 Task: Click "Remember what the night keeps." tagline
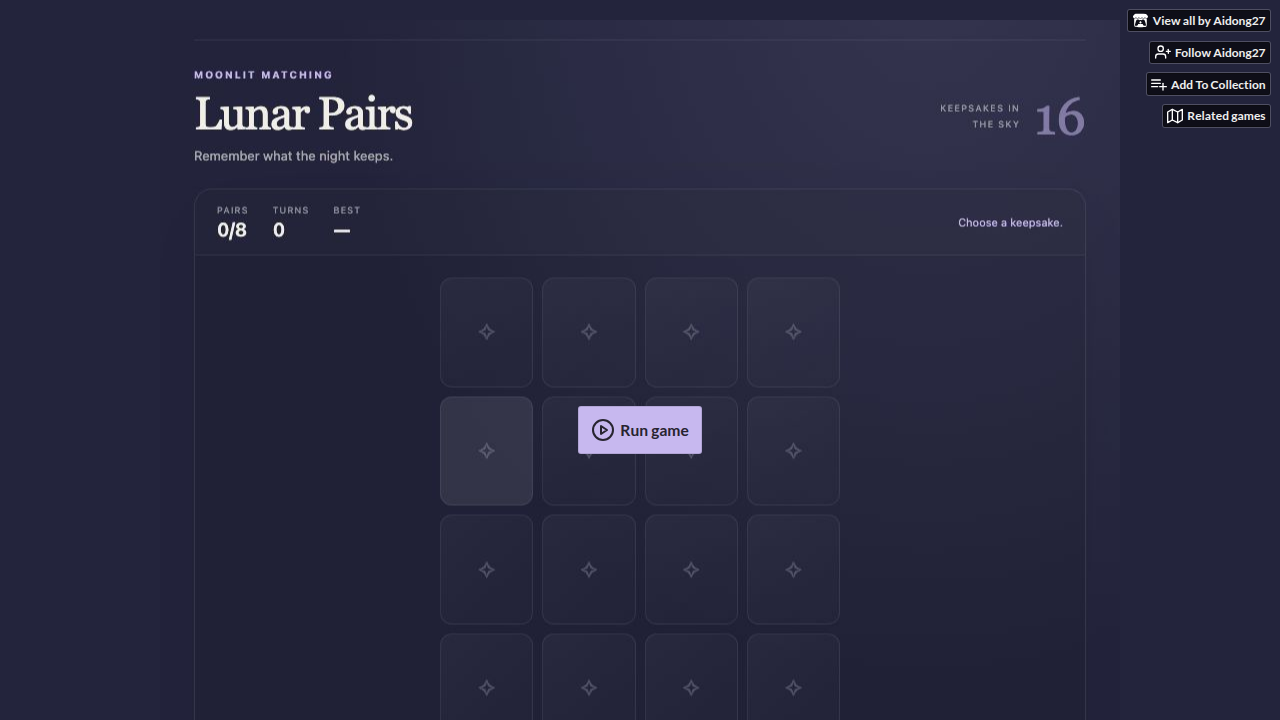click(293, 156)
